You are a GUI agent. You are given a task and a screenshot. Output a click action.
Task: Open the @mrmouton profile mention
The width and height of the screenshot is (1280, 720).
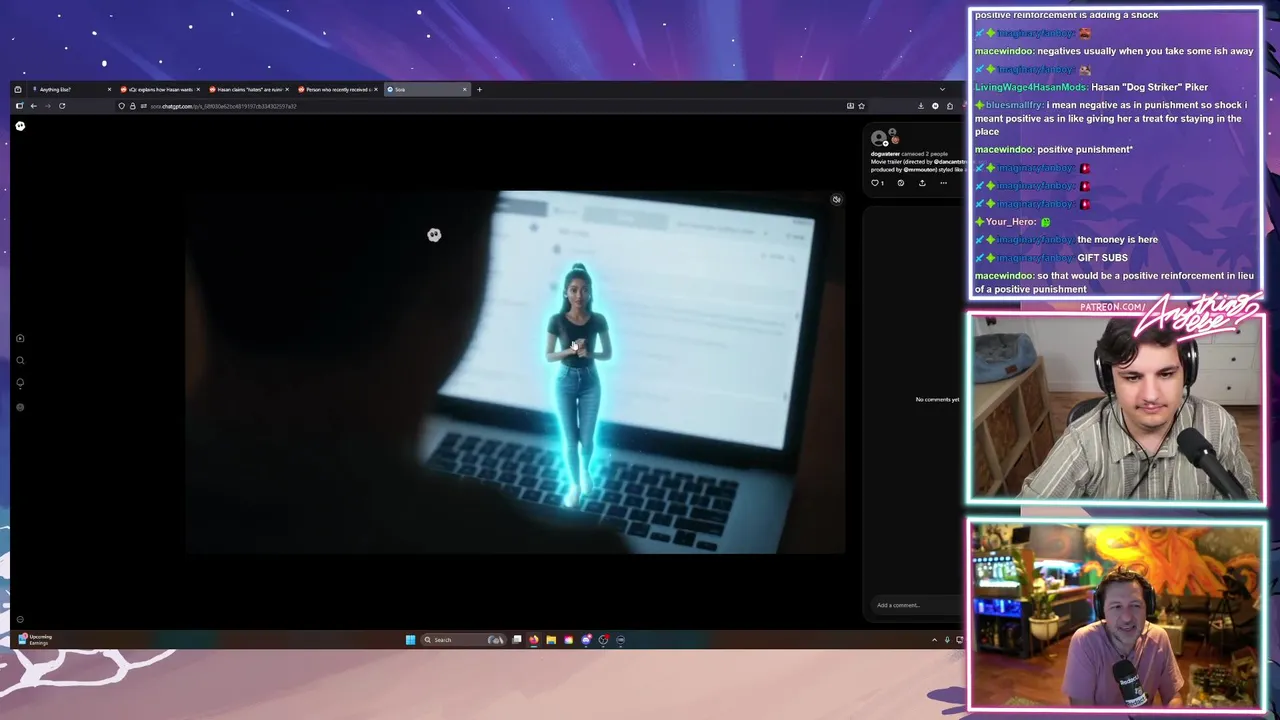[x=920, y=170]
